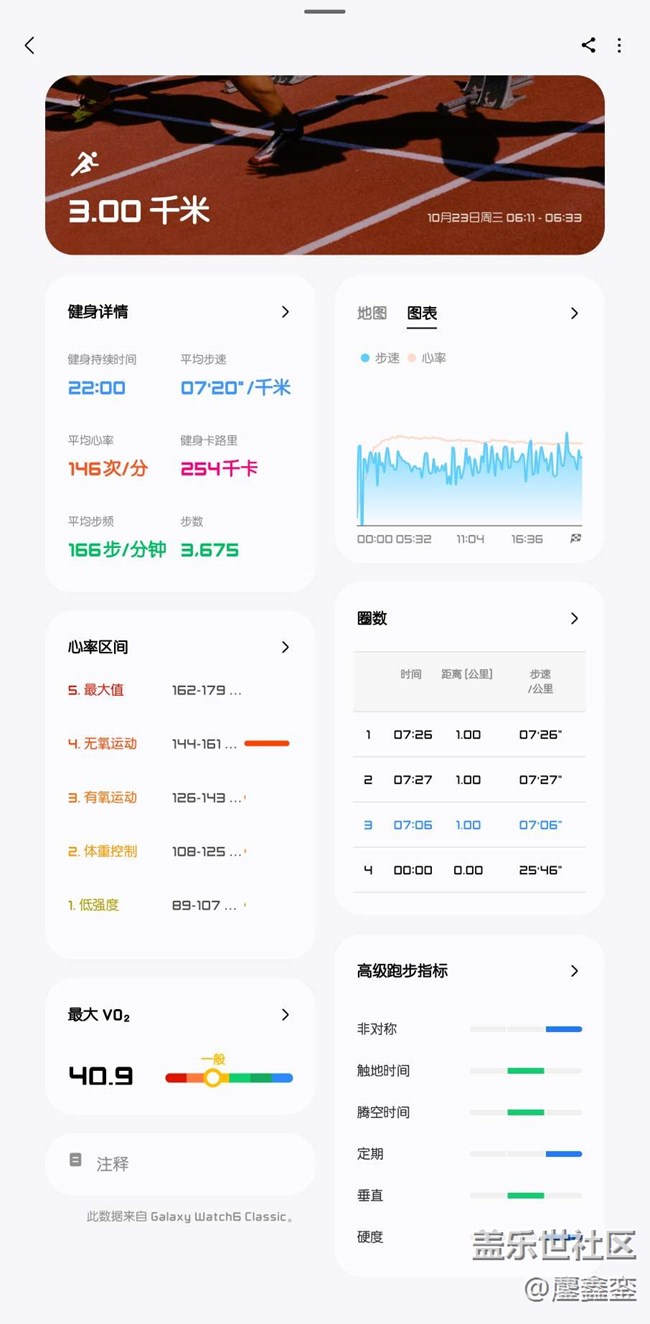Tap the running figure icon on banner

(x=84, y=164)
